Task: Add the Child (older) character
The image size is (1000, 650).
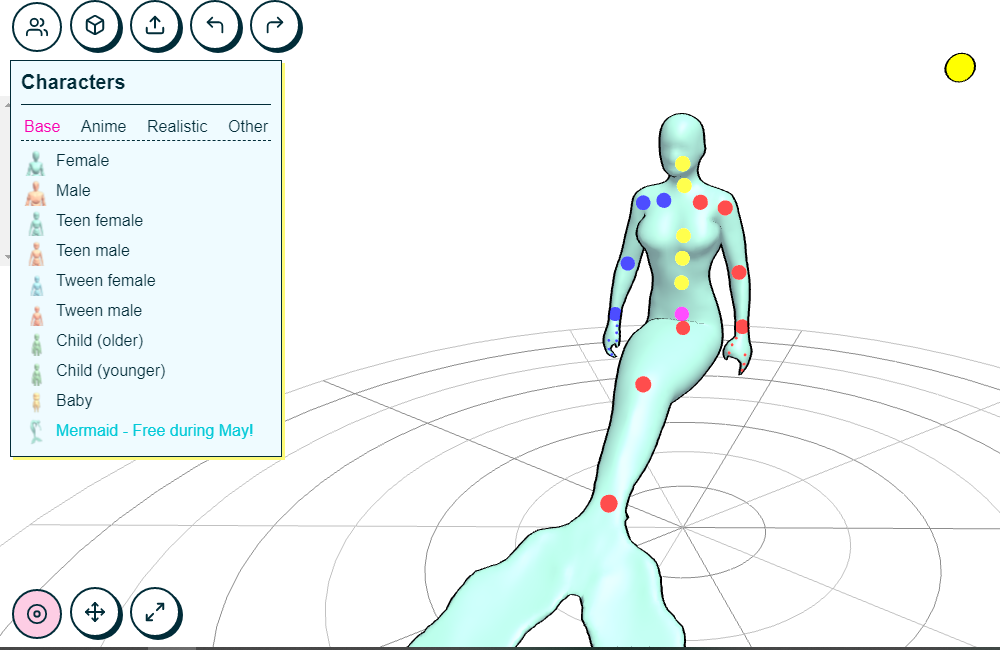Action: (99, 341)
